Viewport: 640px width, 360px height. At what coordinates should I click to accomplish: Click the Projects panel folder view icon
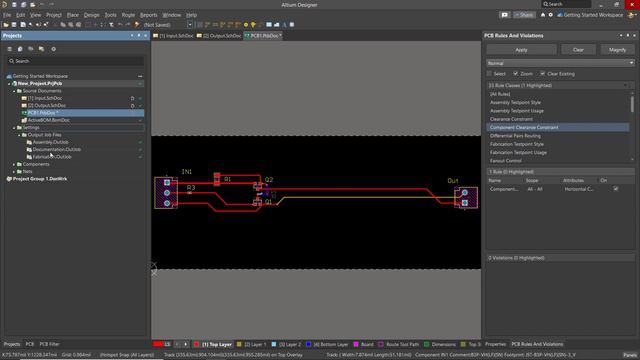click(x=41, y=49)
